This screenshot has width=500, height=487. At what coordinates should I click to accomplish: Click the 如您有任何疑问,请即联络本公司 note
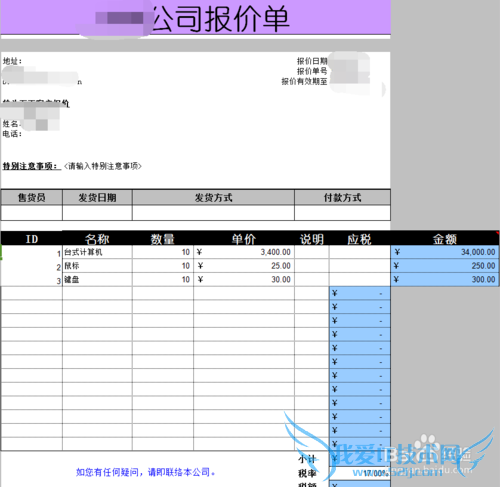[x=146, y=472]
